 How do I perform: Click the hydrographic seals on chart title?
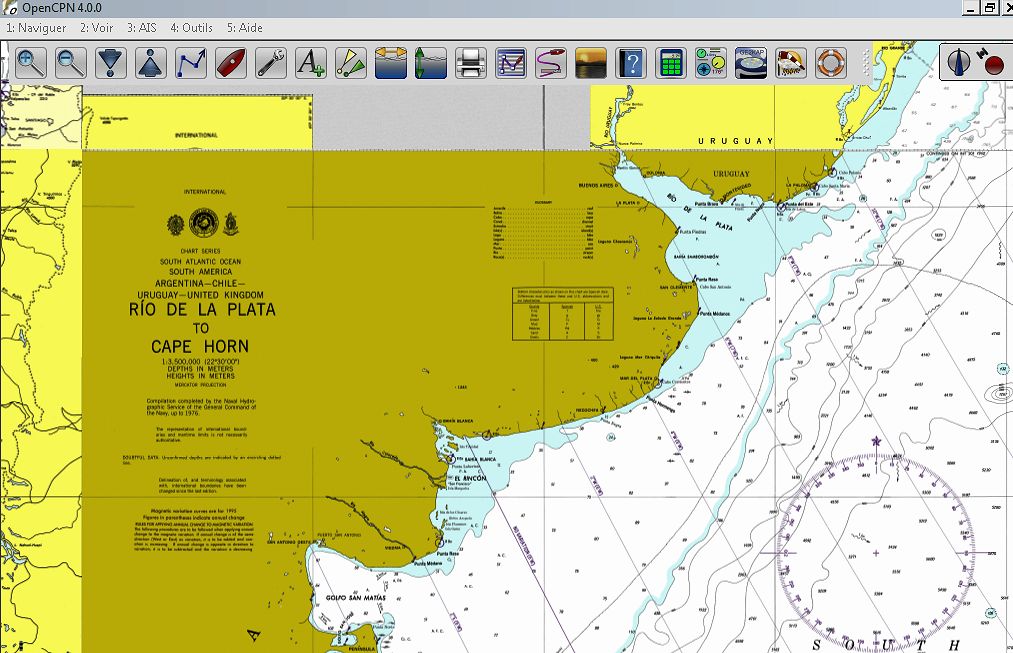tap(204, 223)
